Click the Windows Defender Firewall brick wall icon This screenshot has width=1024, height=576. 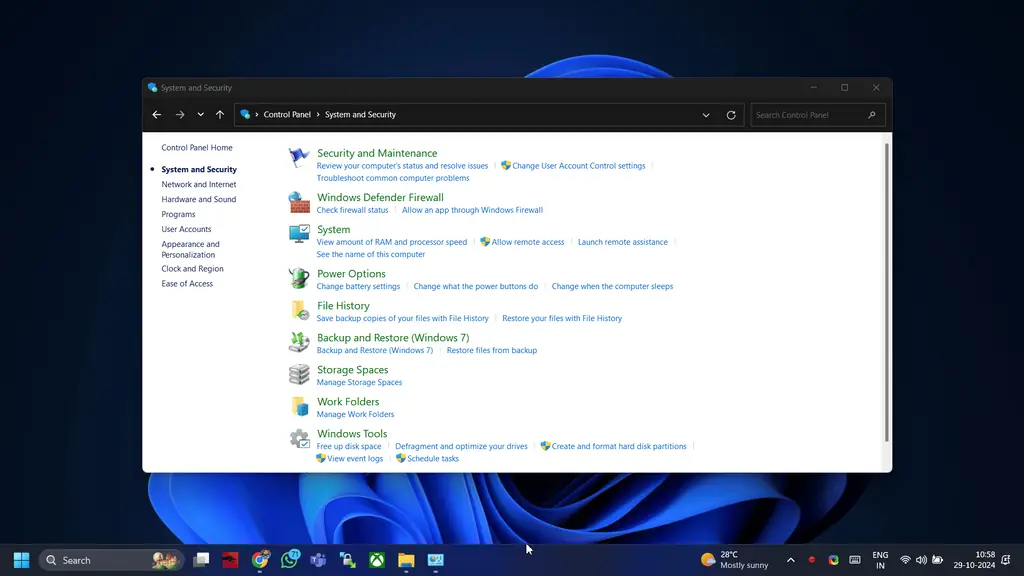tap(299, 202)
